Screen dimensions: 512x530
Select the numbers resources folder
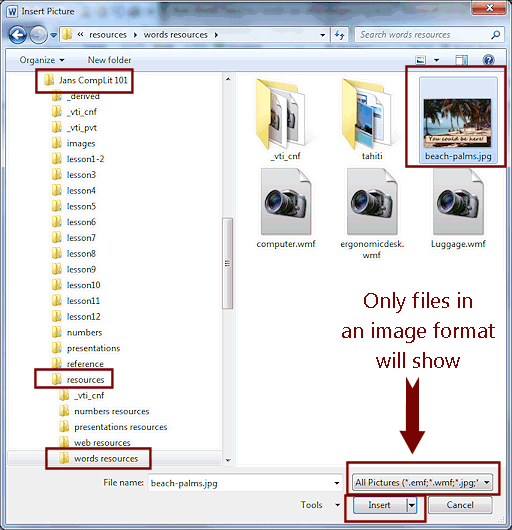104,412
